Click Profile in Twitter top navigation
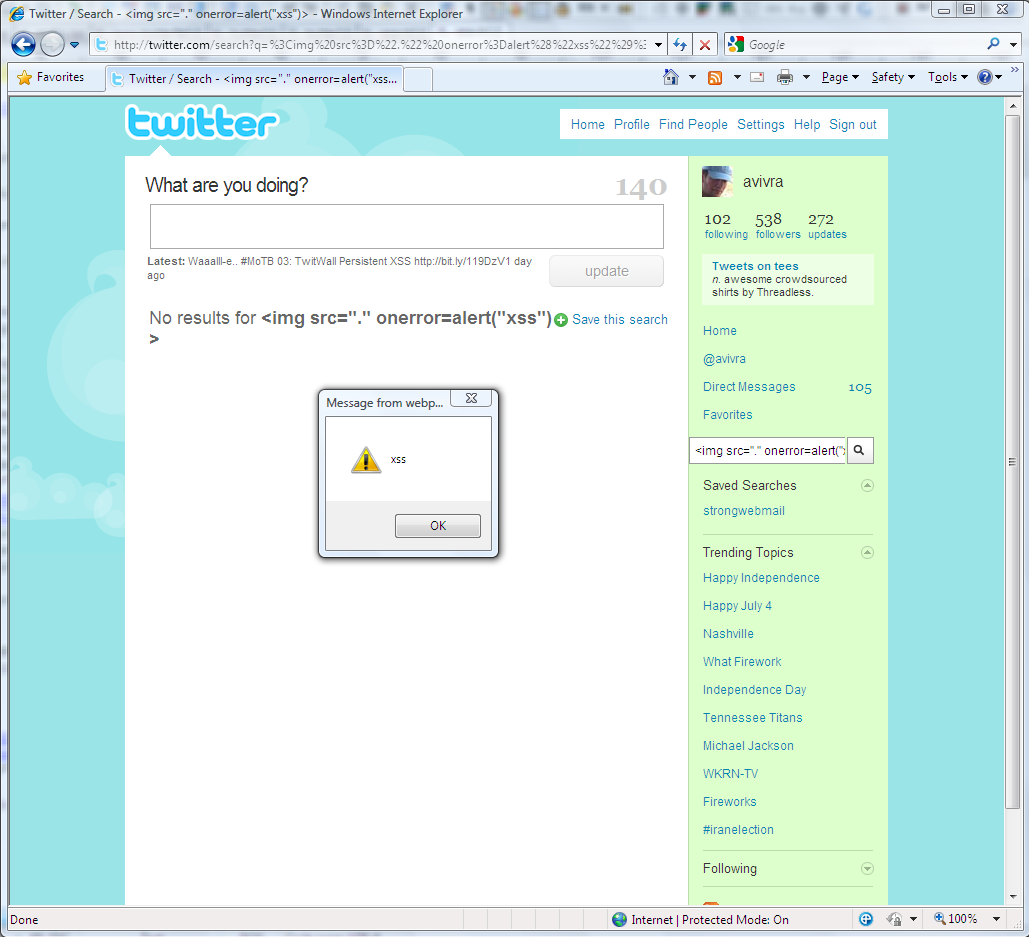 631,125
